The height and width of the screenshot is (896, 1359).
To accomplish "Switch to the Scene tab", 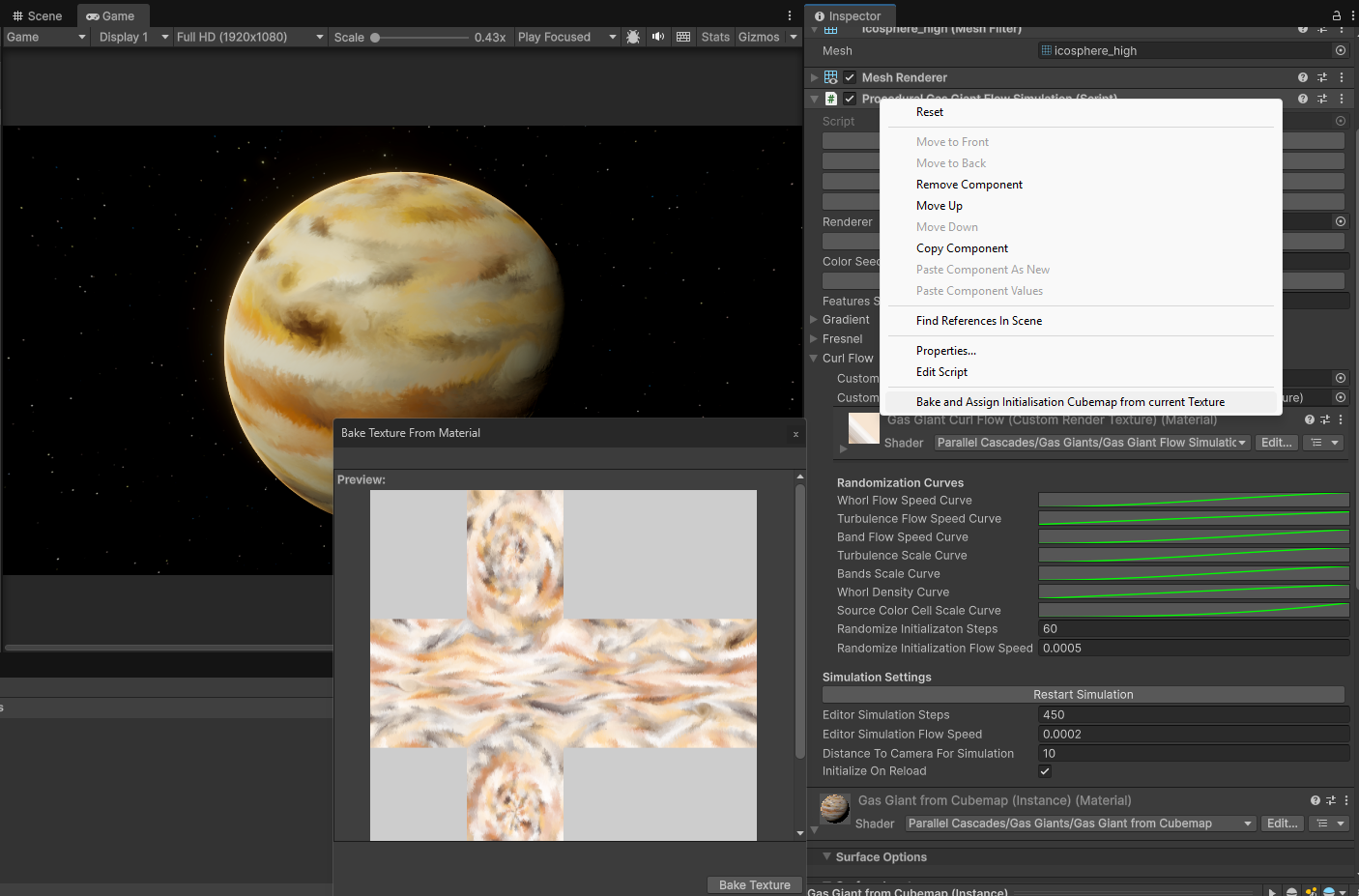I will coord(38,15).
